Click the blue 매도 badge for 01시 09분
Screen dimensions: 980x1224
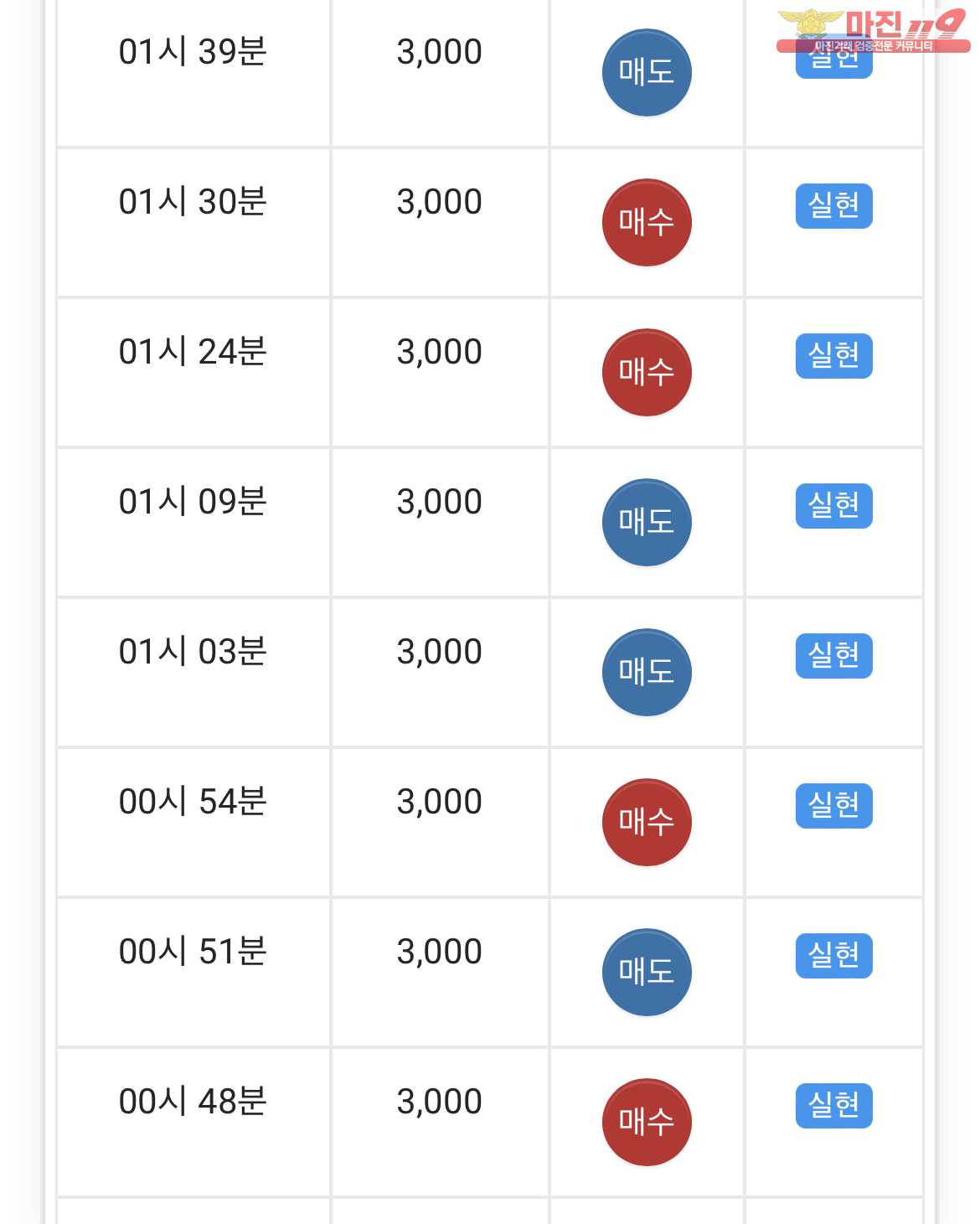(647, 523)
